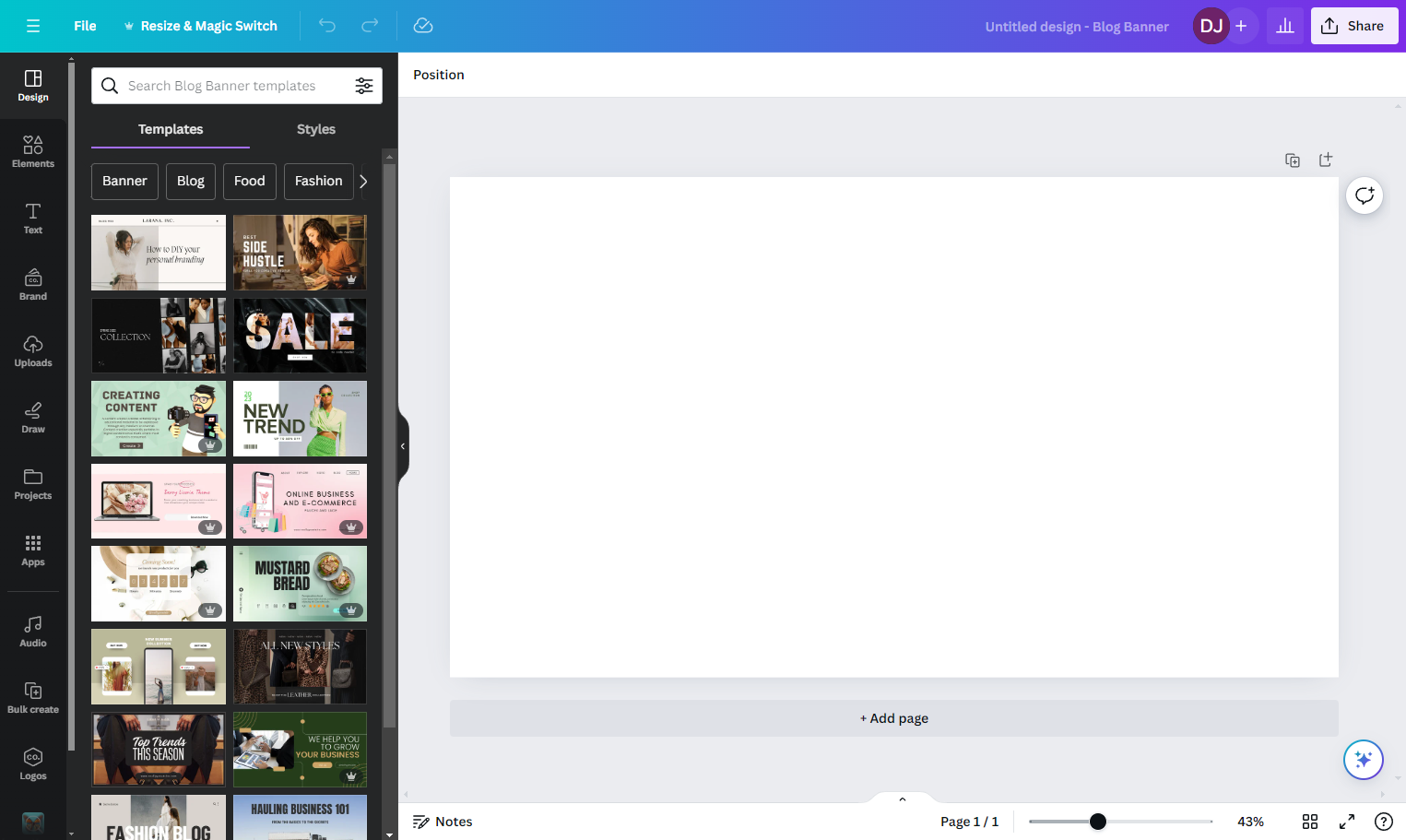Select the New Trend template
Viewport: 1406px width, 840px height.
pyautogui.click(x=300, y=419)
